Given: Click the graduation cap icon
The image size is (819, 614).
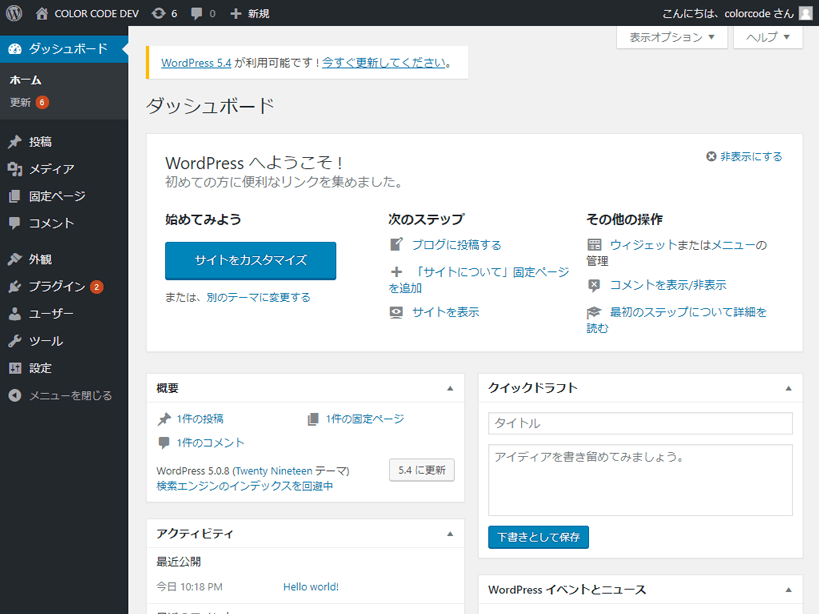Looking at the screenshot, I should click(594, 312).
